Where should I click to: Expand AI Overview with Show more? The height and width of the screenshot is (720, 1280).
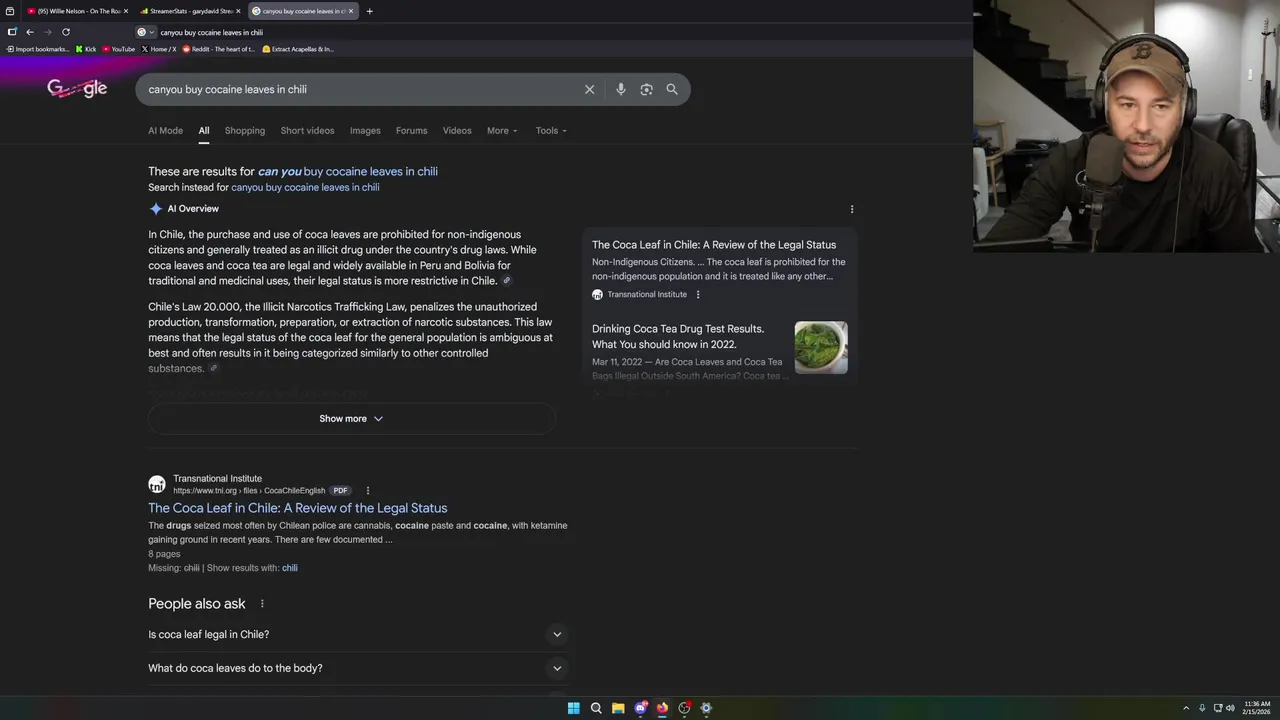(x=351, y=419)
